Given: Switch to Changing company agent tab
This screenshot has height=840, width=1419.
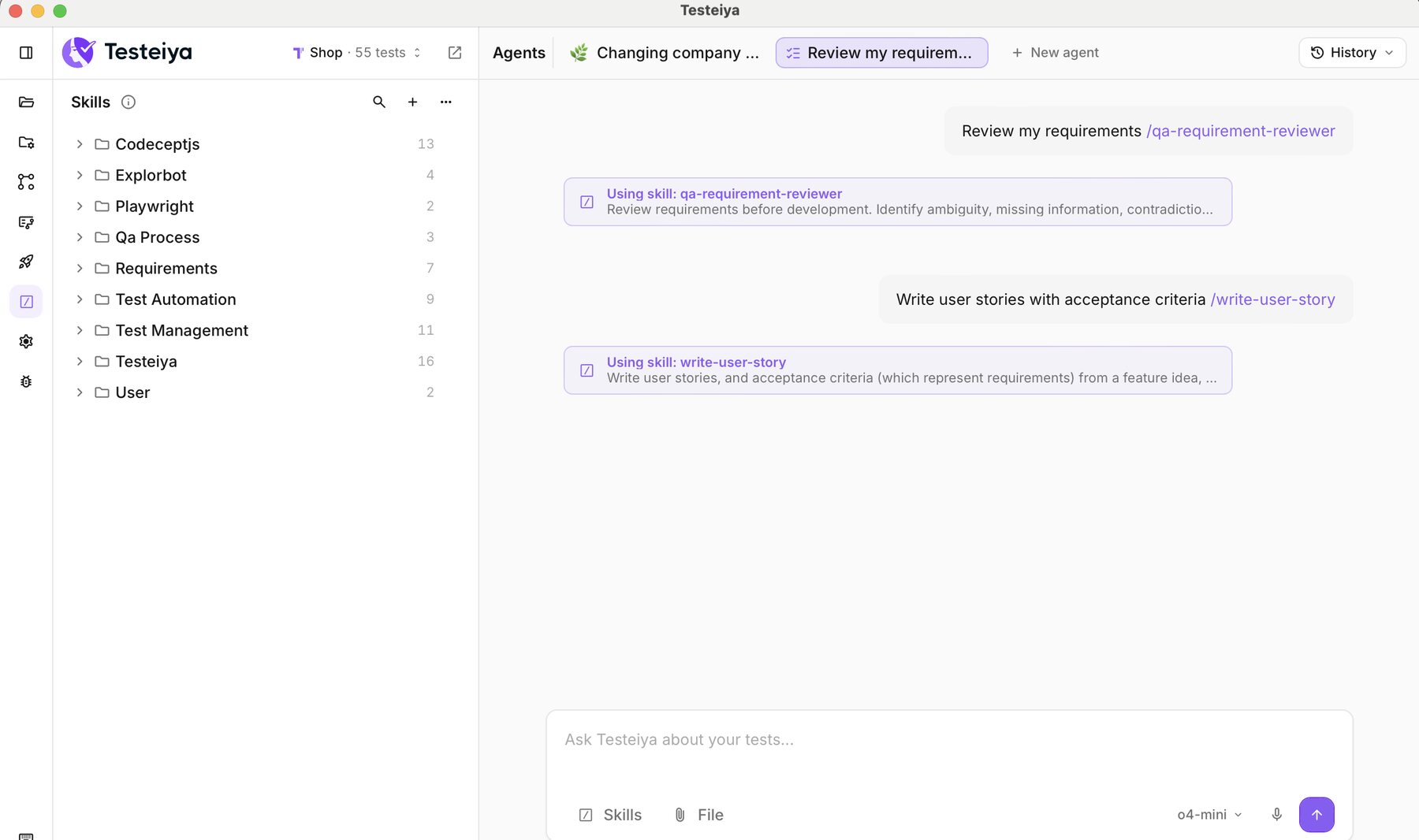Looking at the screenshot, I should pos(664,53).
